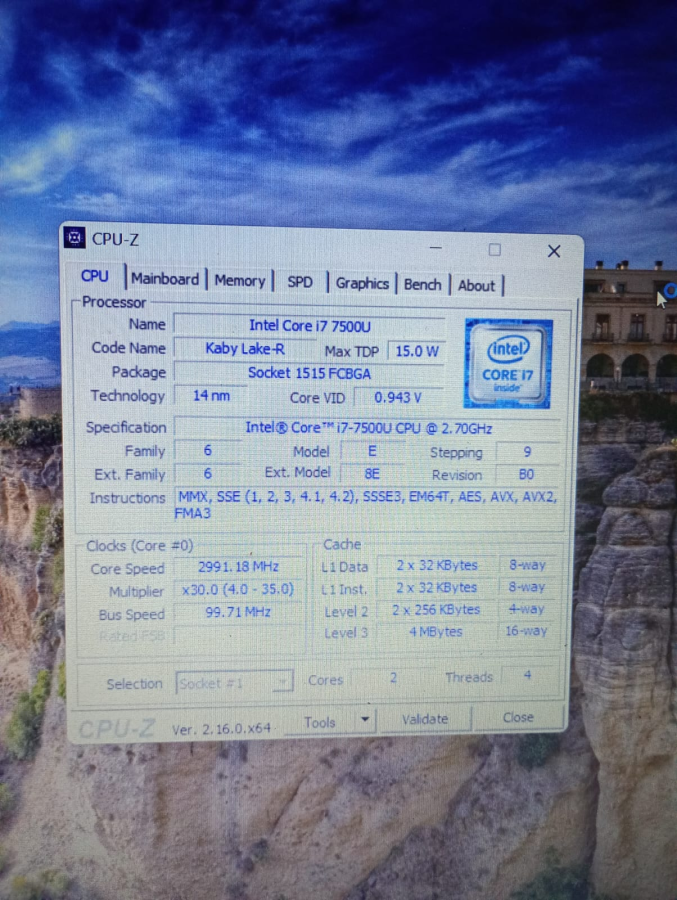The image size is (677, 900).
Task: Click the processor Name field
Action: [308, 325]
